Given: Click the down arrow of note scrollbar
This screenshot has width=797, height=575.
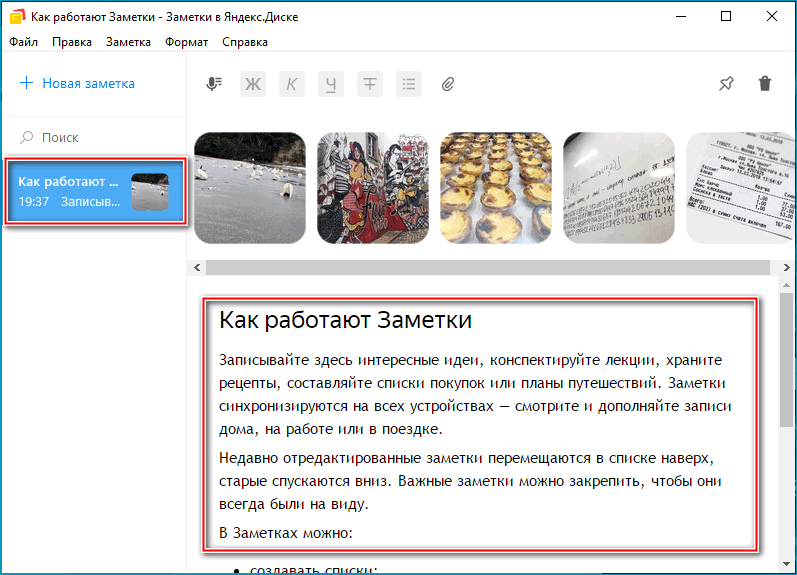Looking at the screenshot, I should pyautogui.click(x=786, y=564).
